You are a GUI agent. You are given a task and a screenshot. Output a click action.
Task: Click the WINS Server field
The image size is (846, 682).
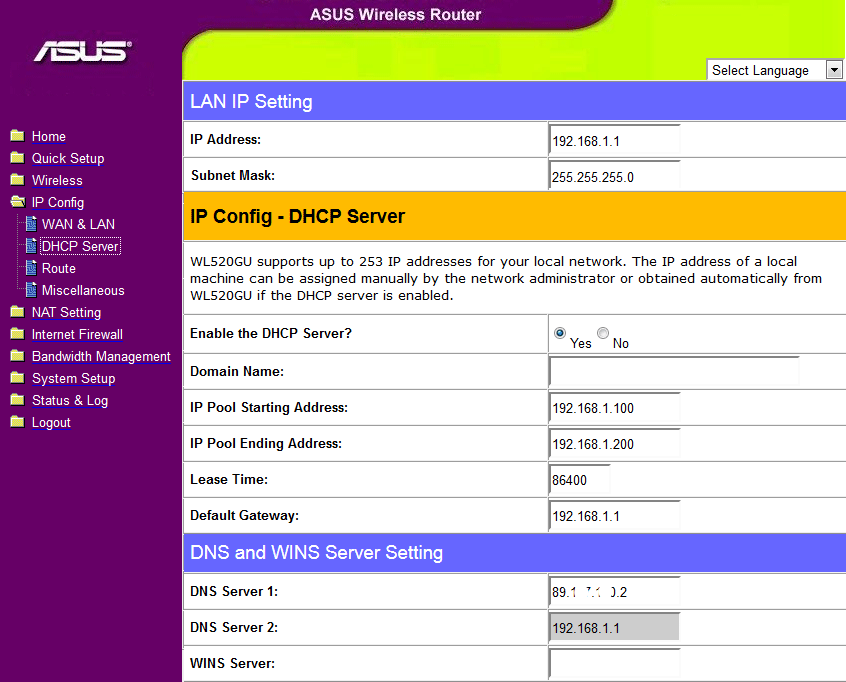tap(614, 663)
